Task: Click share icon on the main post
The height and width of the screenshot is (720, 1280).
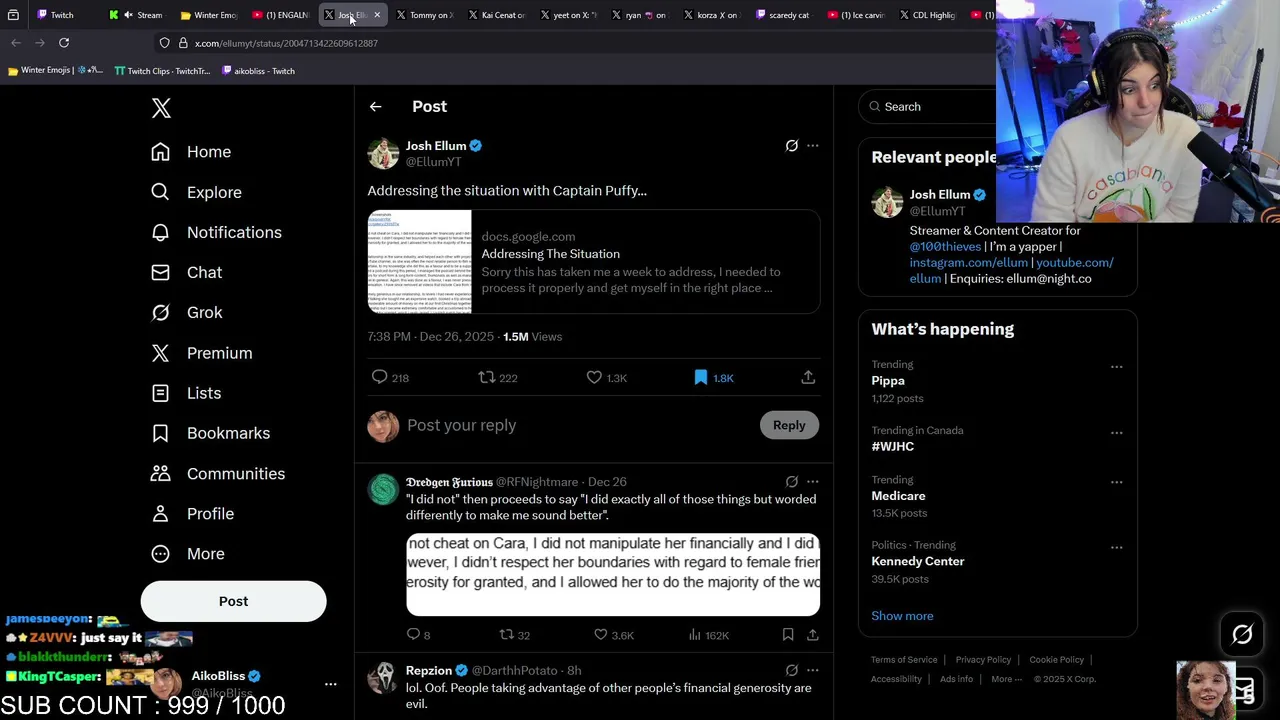Action: (808, 377)
